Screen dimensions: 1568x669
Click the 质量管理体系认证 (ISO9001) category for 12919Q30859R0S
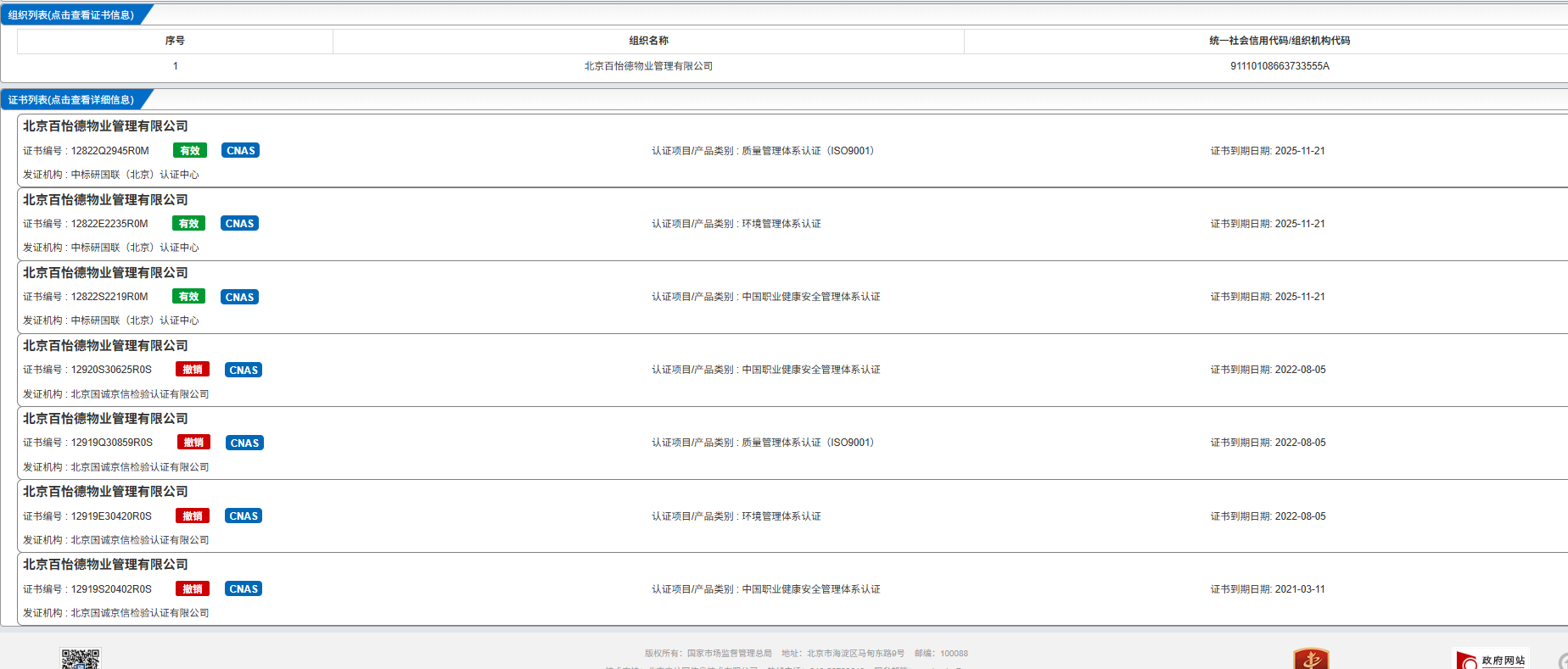point(809,443)
